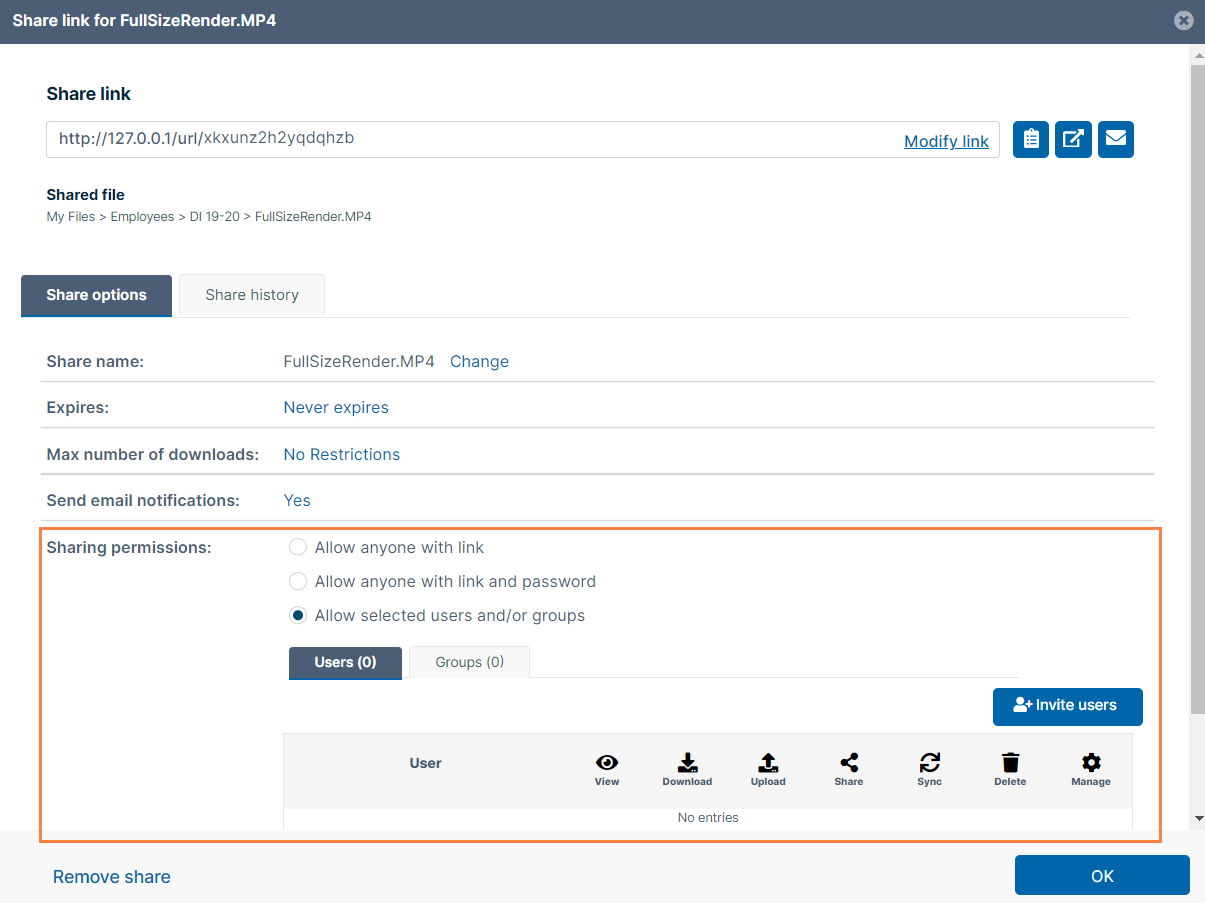Select Allow anyone with link and password
The width and height of the screenshot is (1205, 903).
[298, 581]
